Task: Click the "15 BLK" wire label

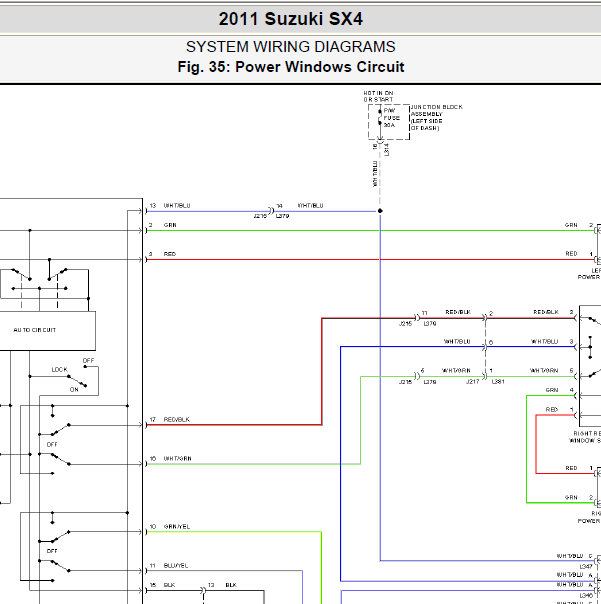Action: click(162, 585)
